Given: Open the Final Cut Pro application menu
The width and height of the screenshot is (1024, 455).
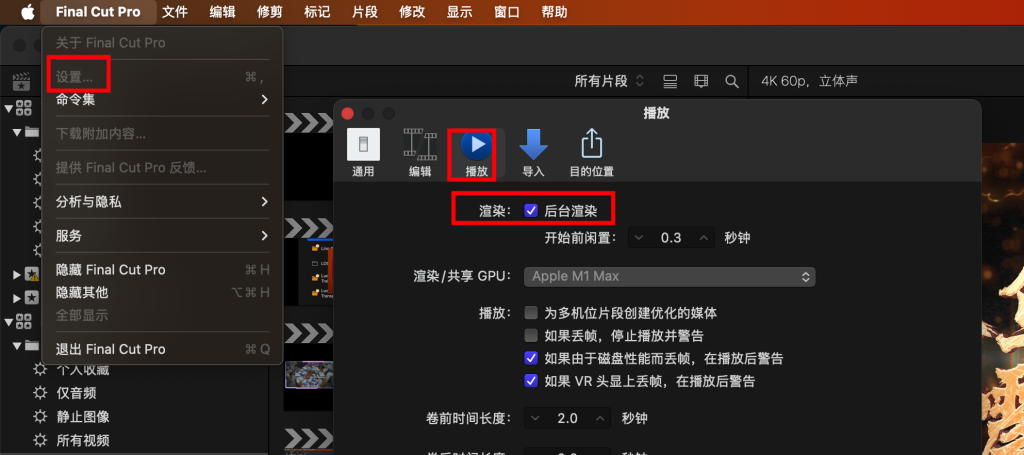Looking at the screenshot, I should point(98,12).
